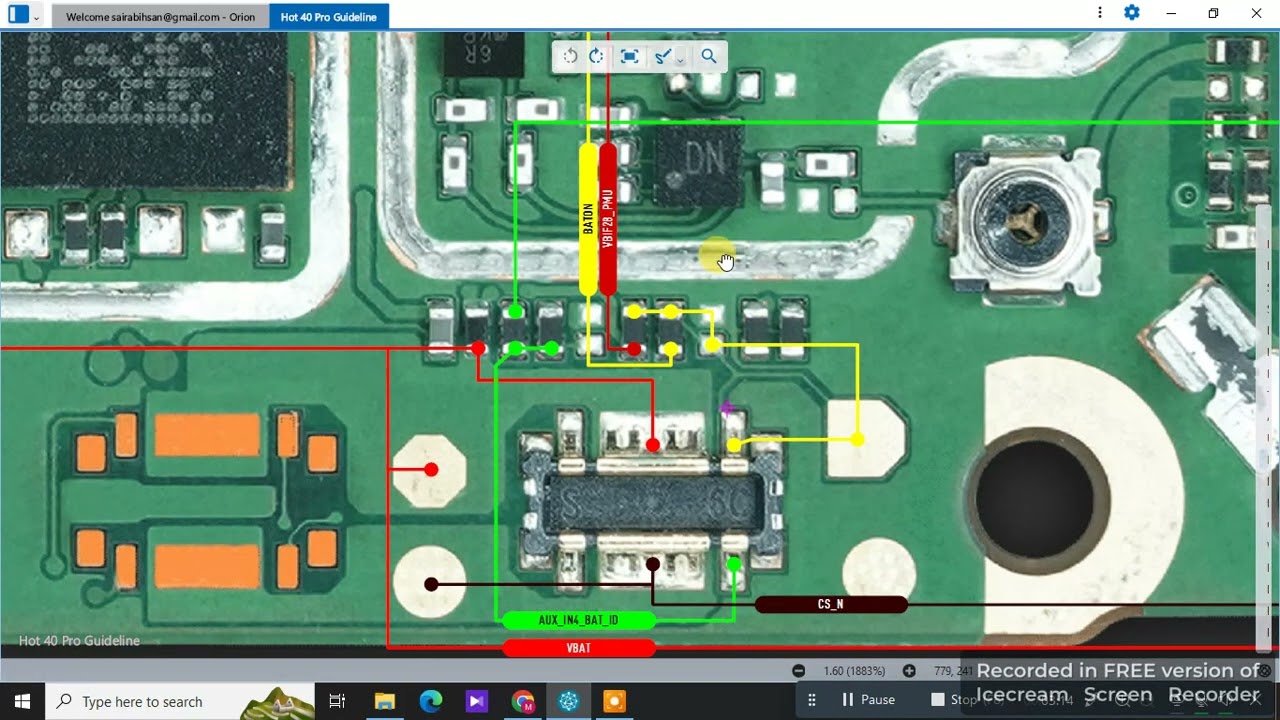Click the dark CS_N test point pad
This screenshot has width=1280, height=720.
tap(430, 583)
